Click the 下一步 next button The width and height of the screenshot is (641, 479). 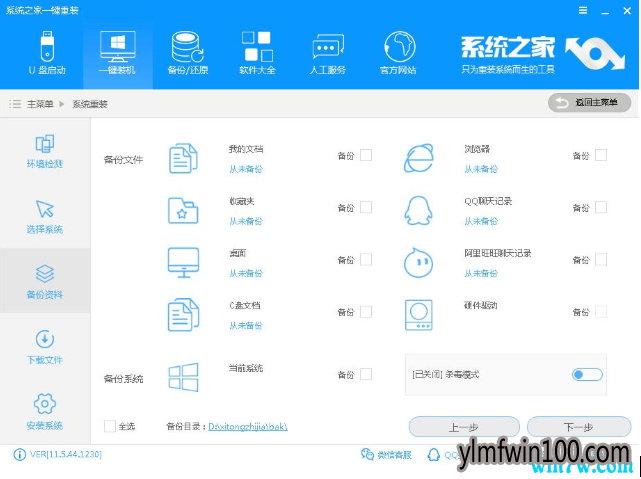point(579,427)
